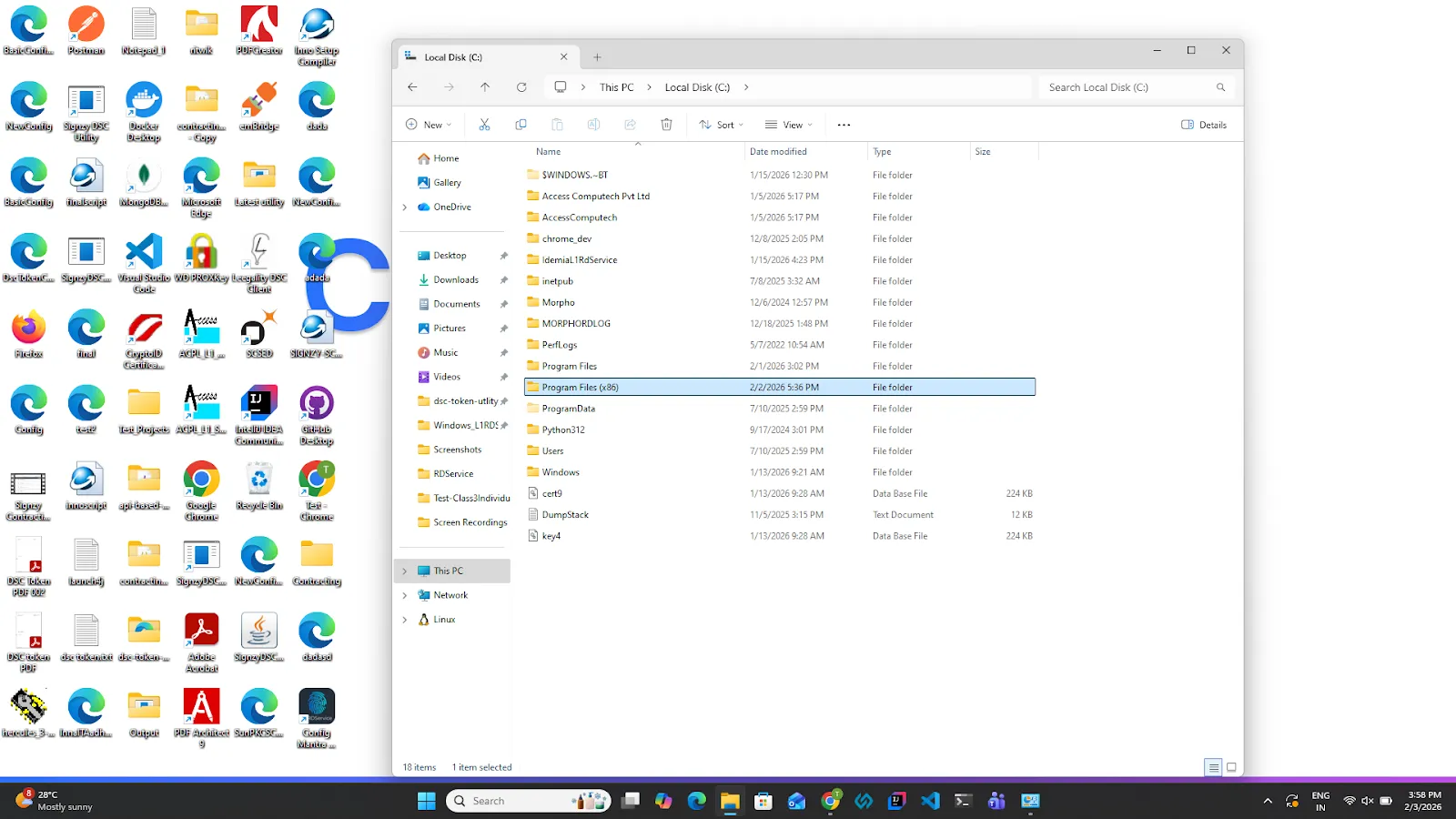Toggle the Details pane button

click(x=1204, y=125)
